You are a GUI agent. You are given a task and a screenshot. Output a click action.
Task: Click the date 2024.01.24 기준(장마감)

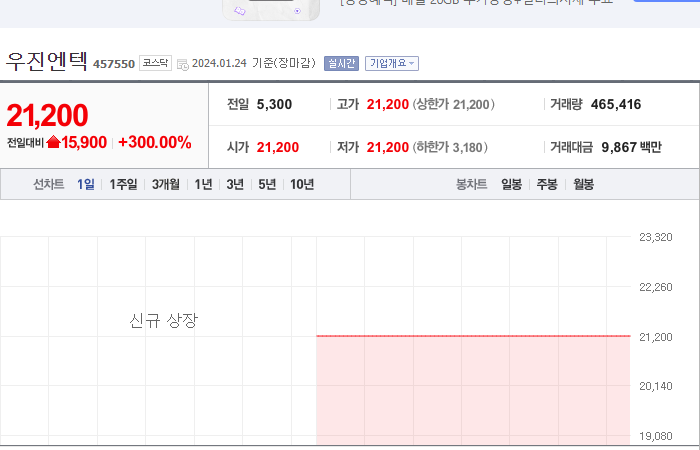click(x=254, y=63)
